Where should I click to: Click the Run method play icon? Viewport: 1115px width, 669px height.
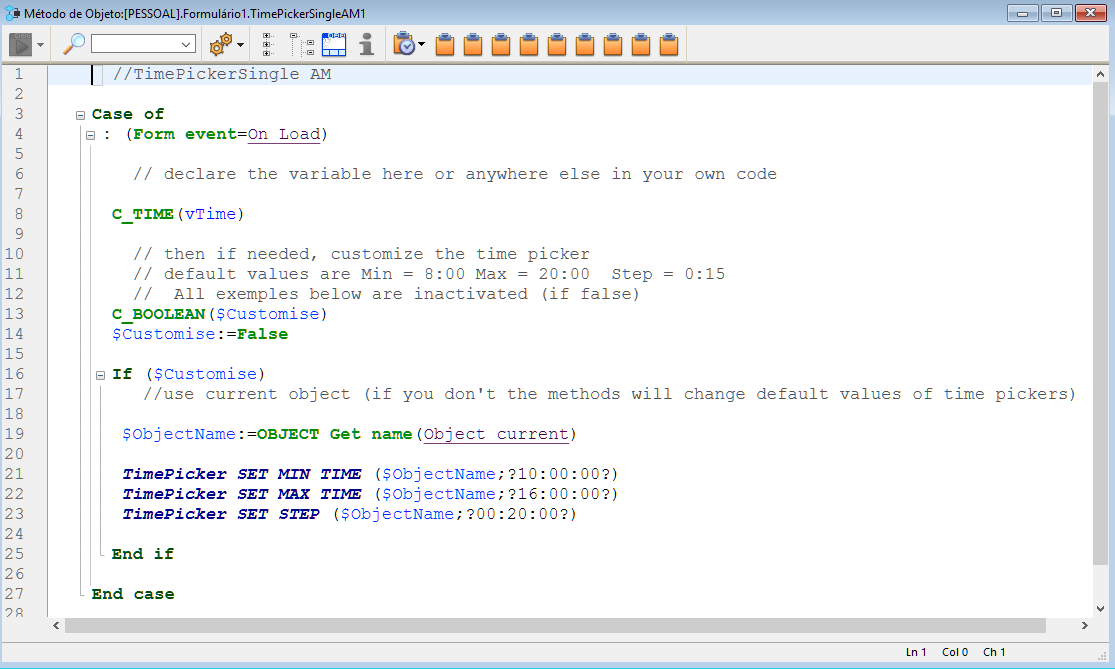(21, 44)
